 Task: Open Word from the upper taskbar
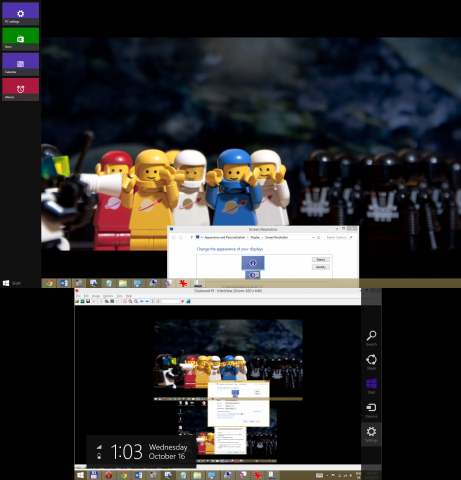point(64,283)
